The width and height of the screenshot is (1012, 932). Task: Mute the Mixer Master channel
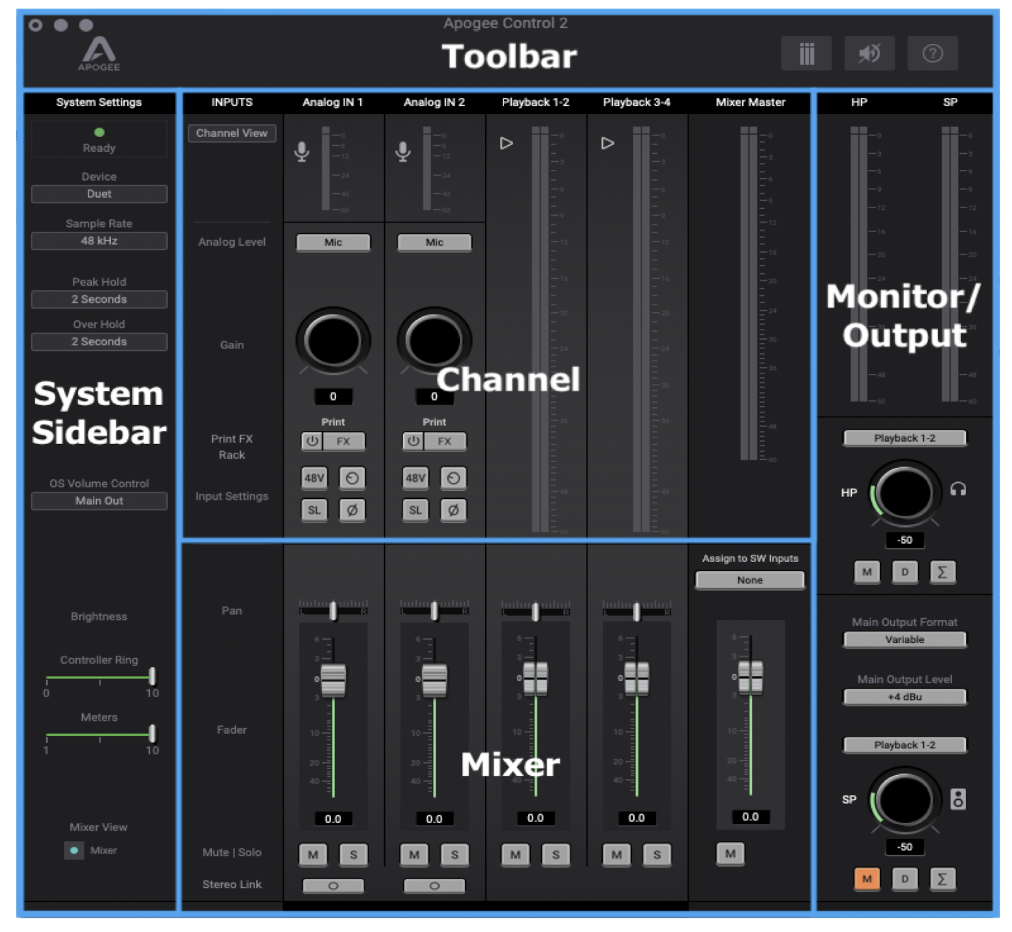(x=730, y=854)
